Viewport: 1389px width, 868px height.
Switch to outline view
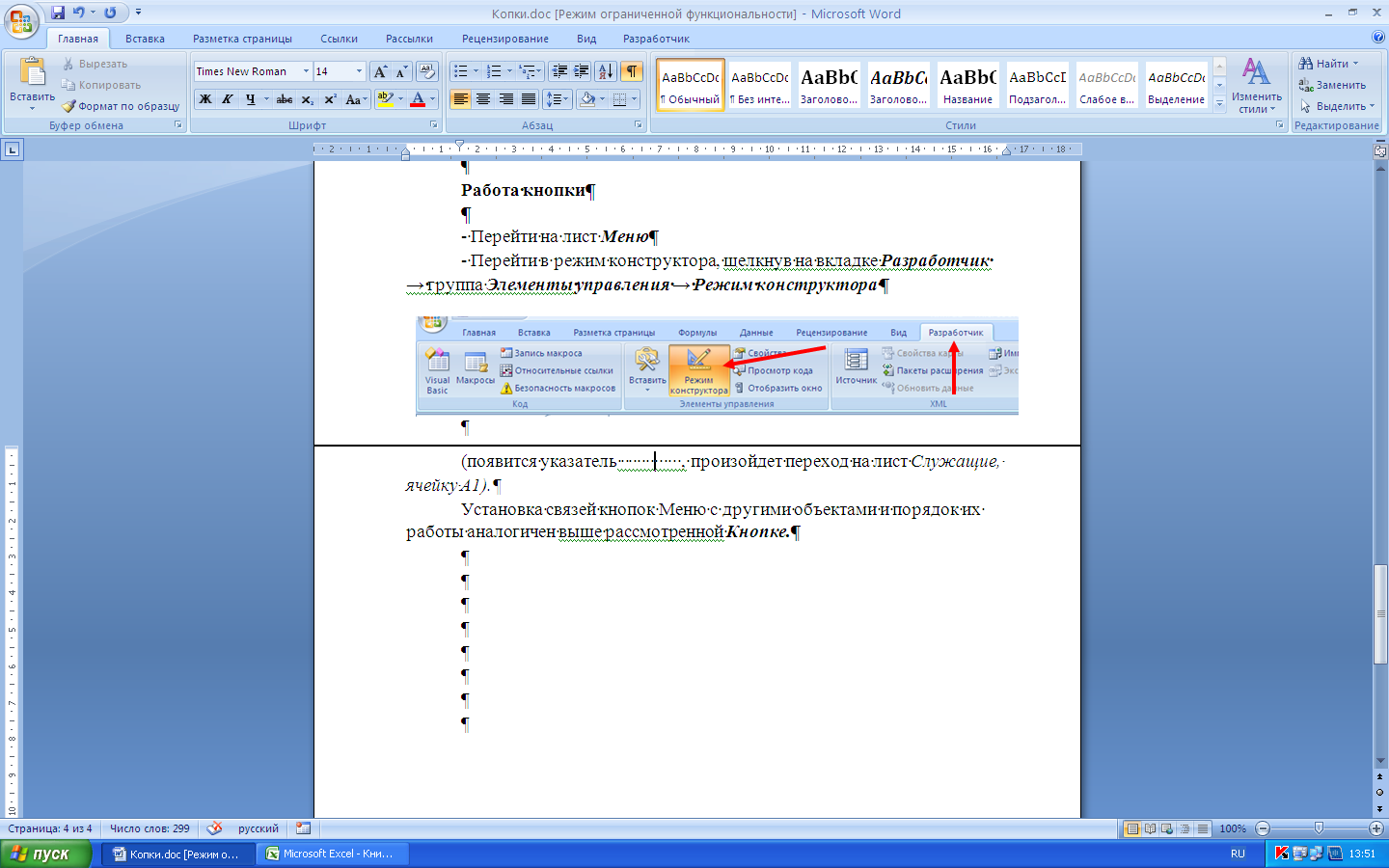click(1185, 828)
